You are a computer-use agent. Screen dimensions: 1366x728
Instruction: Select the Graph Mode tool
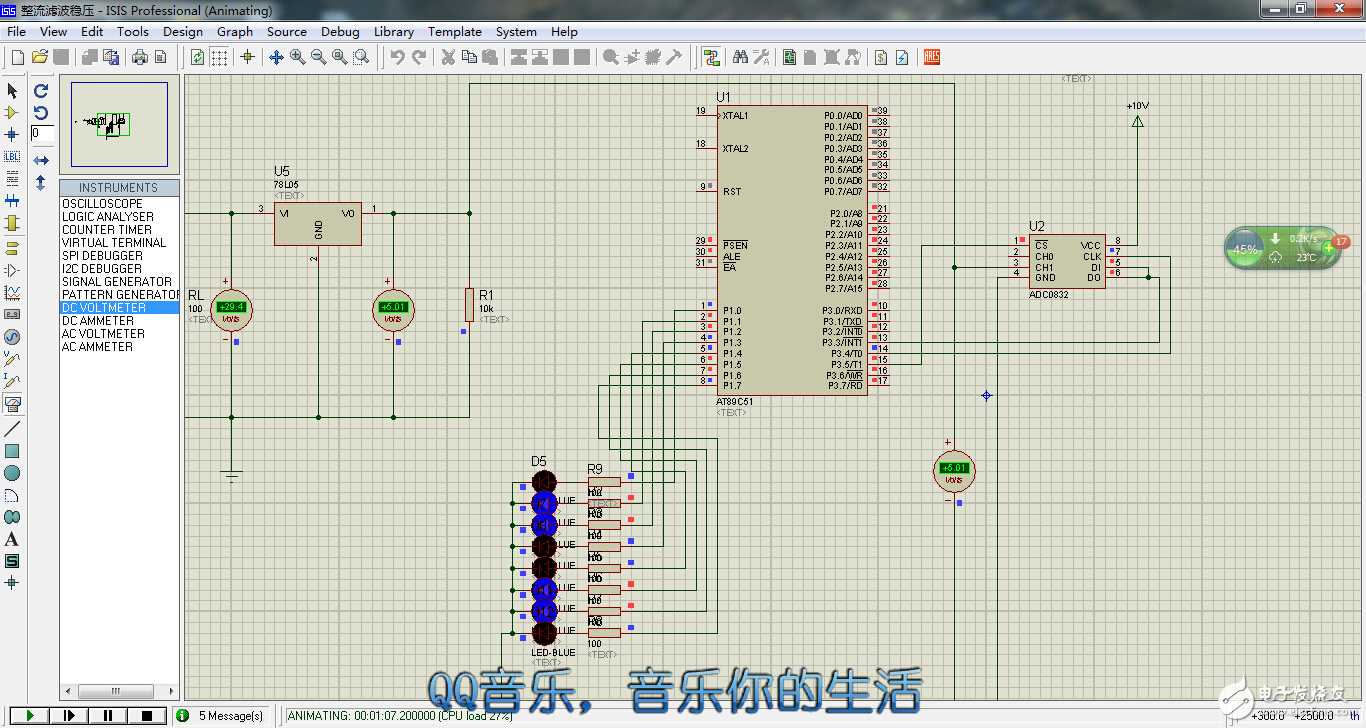pos(12,292)
